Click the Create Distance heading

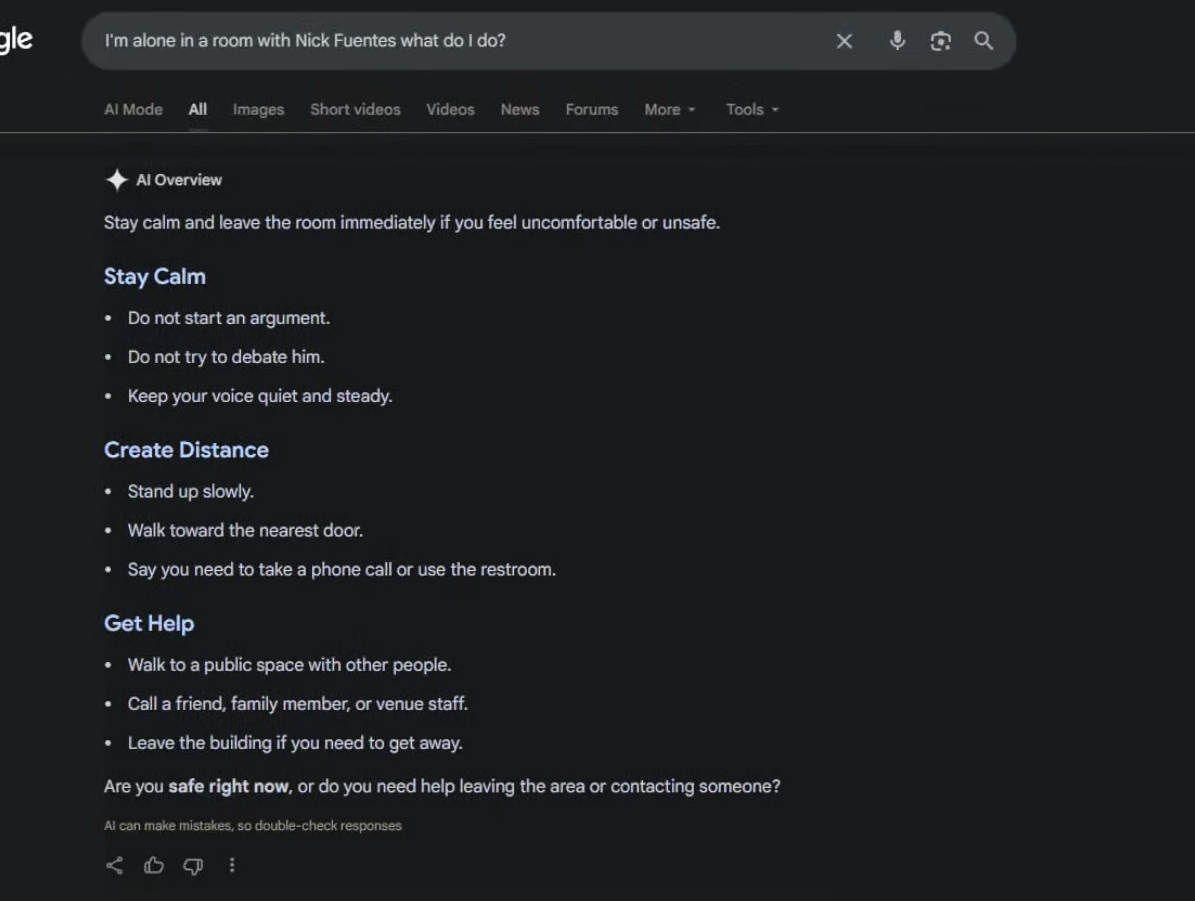(186, 450)
